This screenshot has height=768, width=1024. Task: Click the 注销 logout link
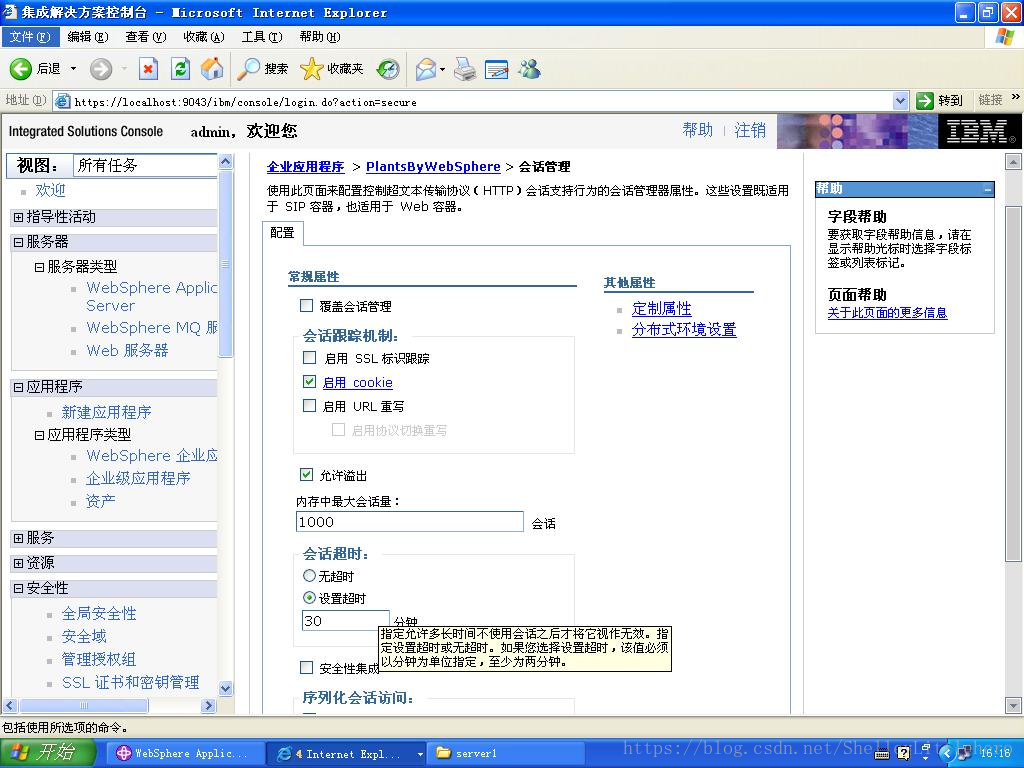[750, 131]
